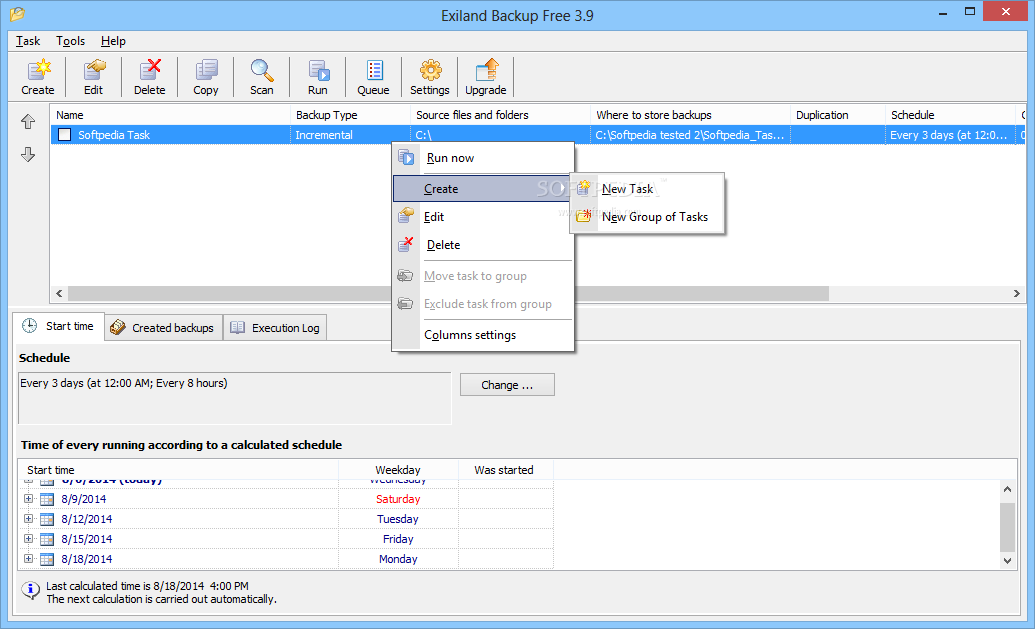Click the Tuesday weekday cell

(398, 519)
